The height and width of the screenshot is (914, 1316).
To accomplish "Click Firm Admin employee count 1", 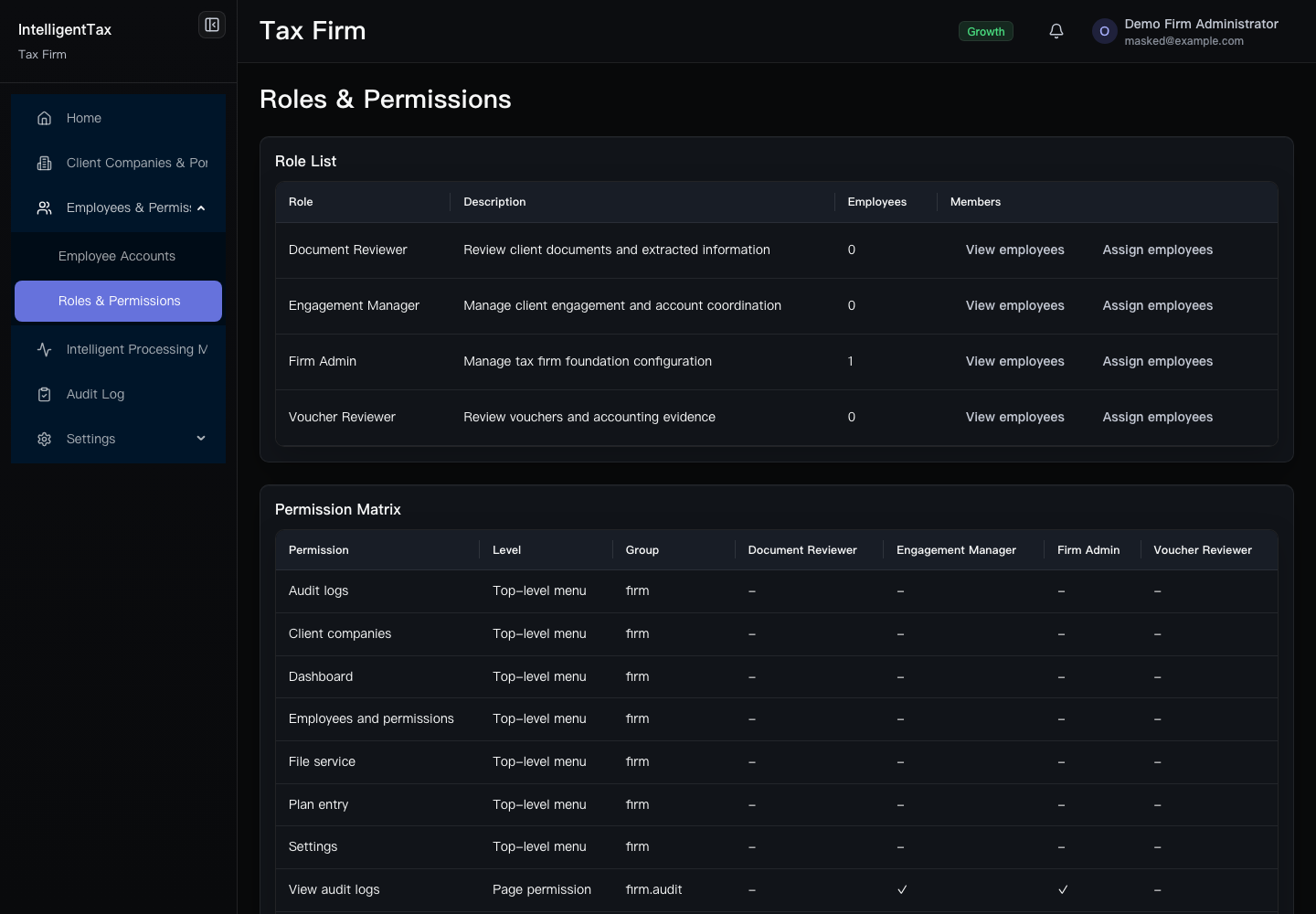I will [x=850, y=361].
